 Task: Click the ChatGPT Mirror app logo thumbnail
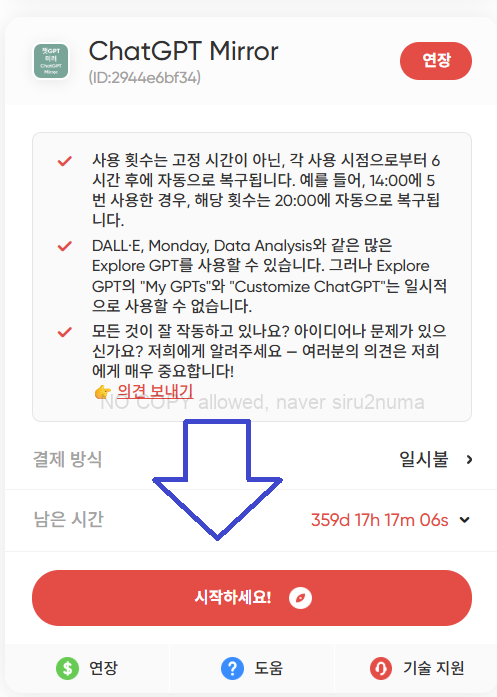click(51, 61)
